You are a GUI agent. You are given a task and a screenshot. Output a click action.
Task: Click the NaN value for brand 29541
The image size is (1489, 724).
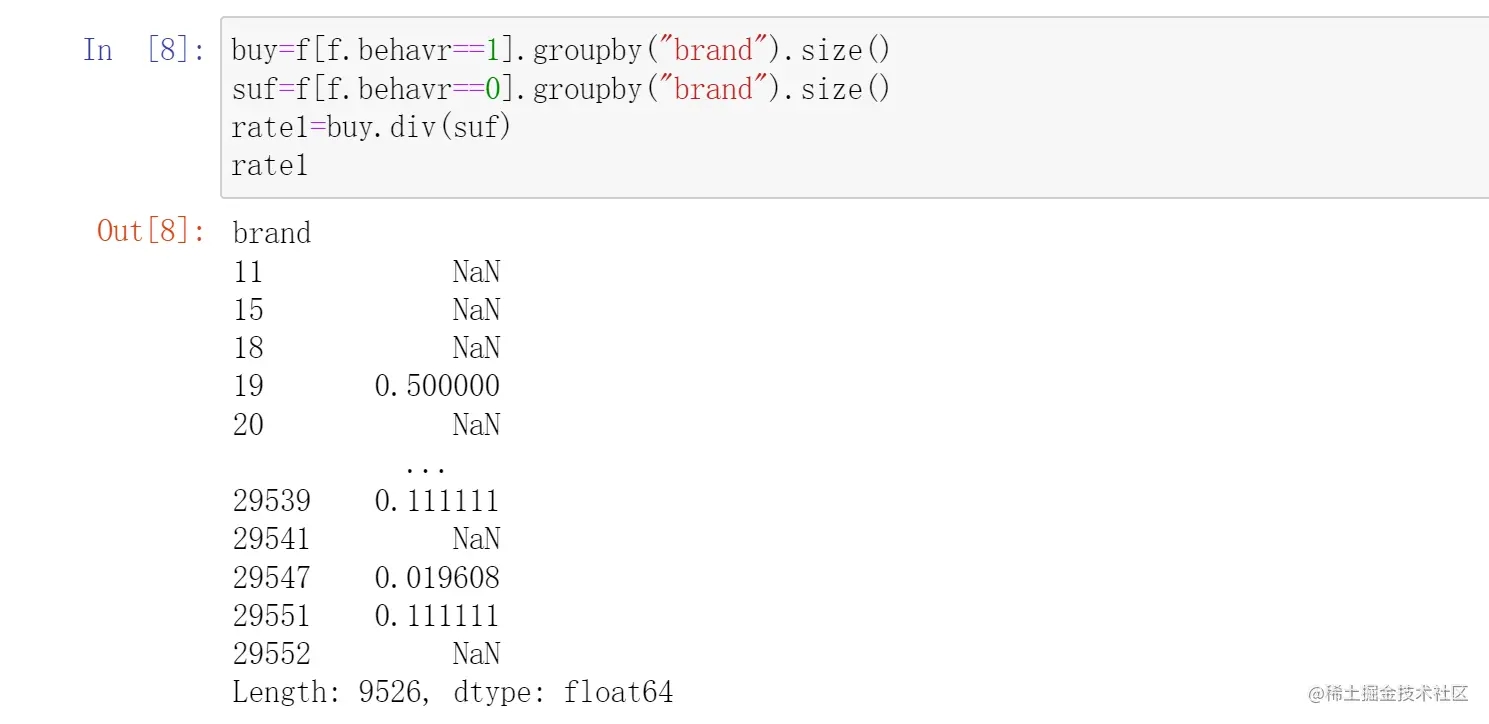(476, 539)
